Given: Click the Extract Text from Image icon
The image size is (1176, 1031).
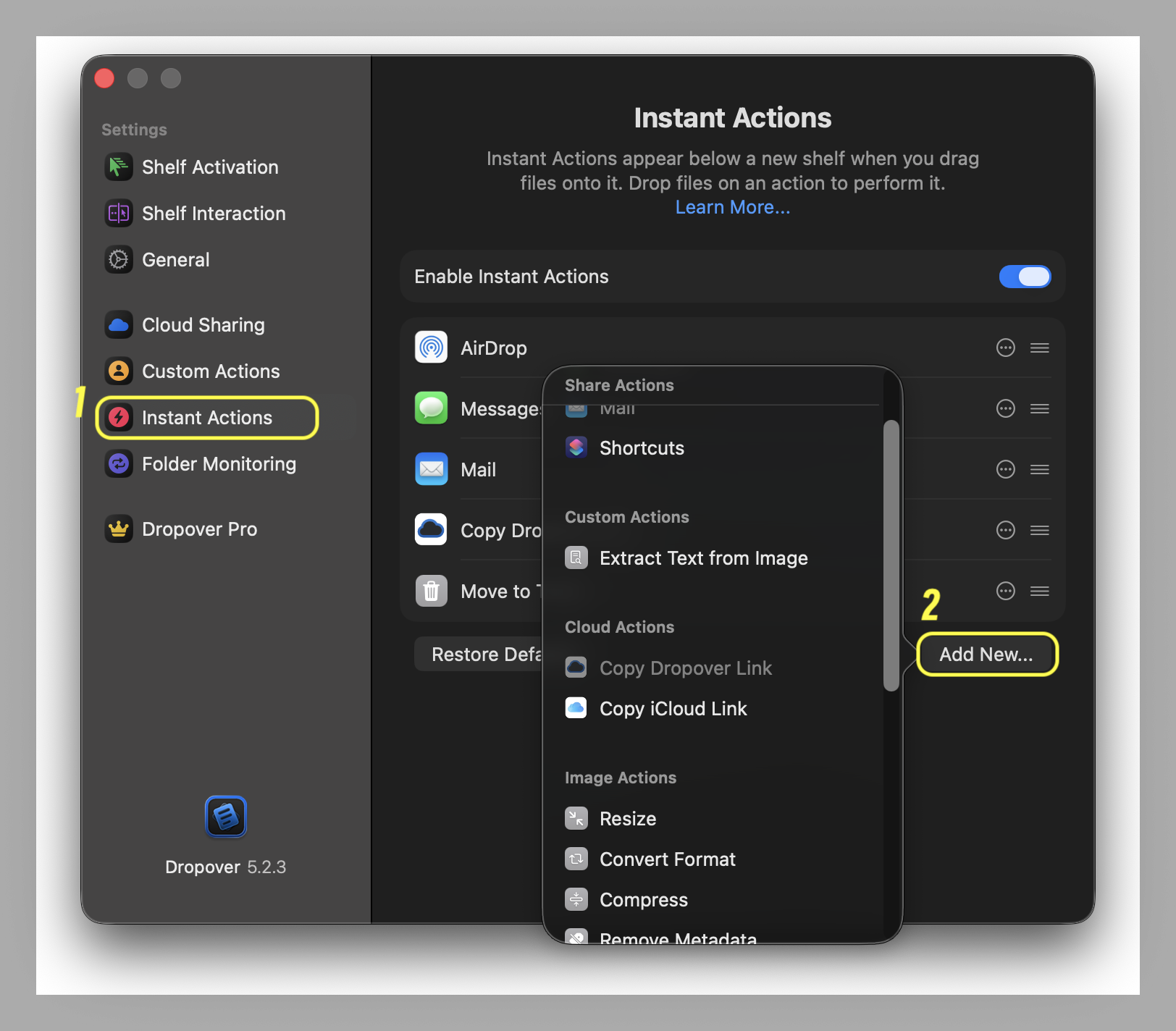Looking at the screenshot, I should (x=576, y=558).
